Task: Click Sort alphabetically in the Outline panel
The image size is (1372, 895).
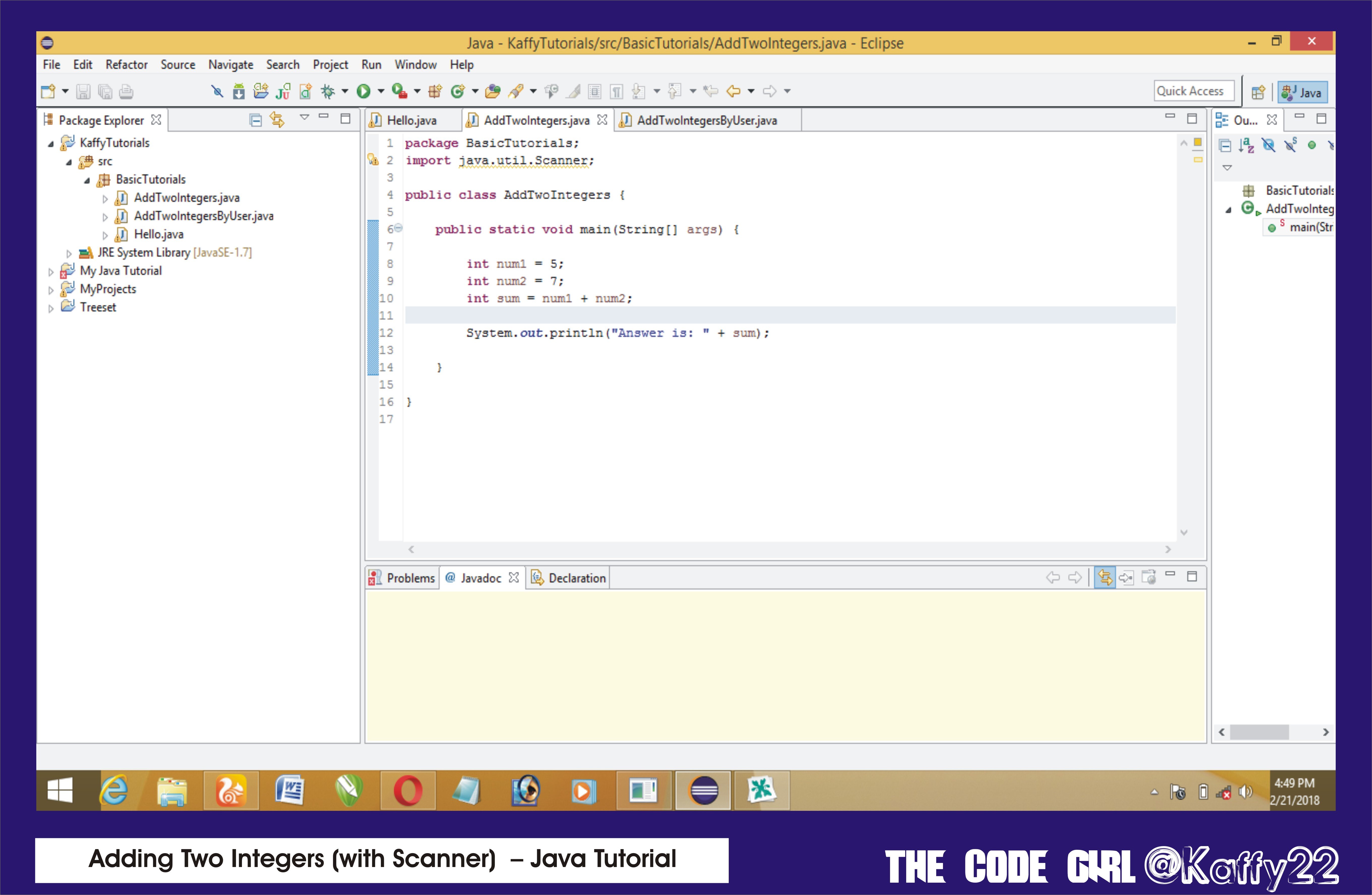Action: (1246, 145)
